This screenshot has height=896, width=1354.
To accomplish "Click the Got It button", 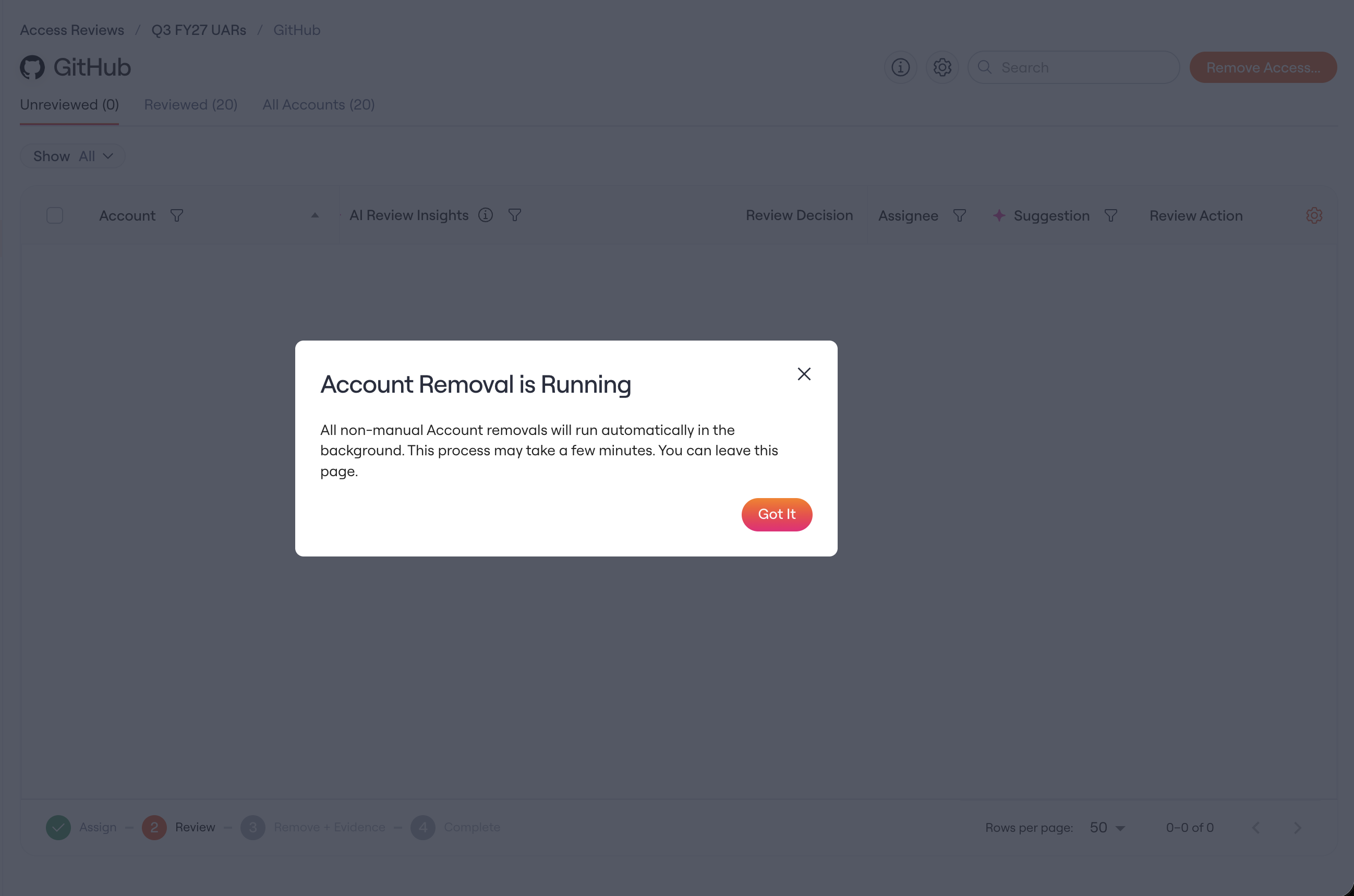I will point(777,514).
